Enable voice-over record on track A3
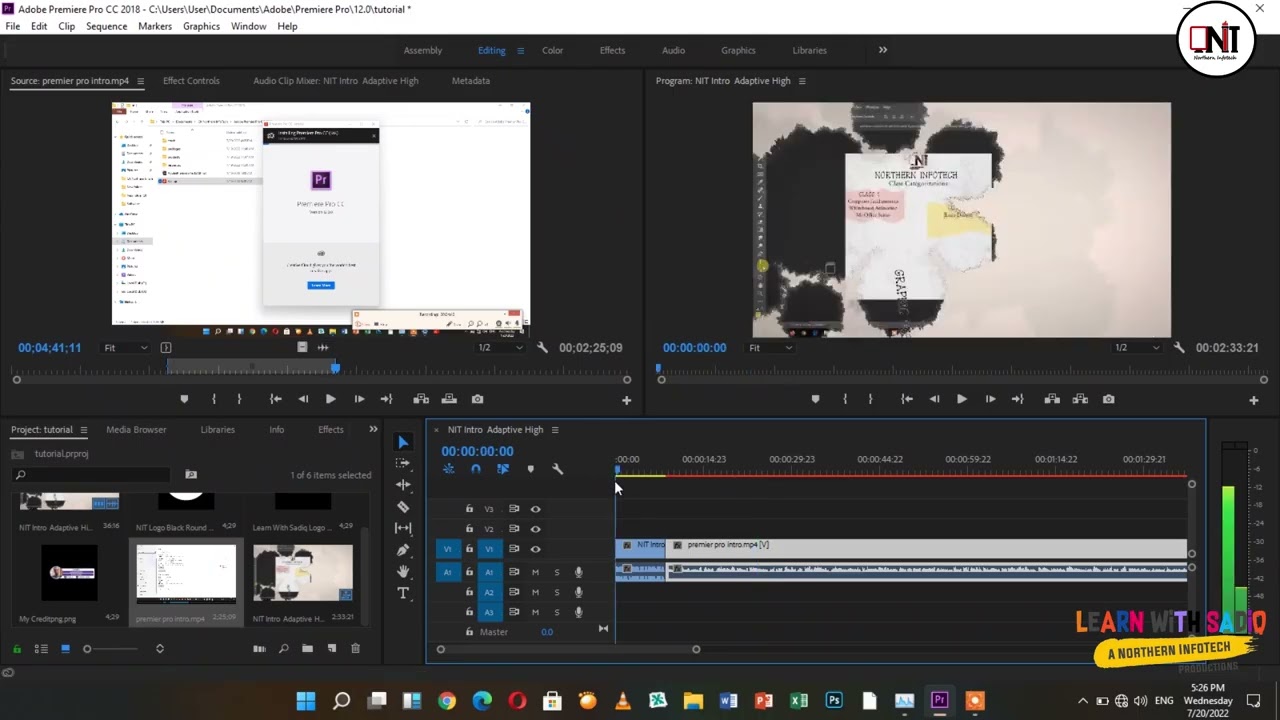This screenshot has height=720, width=1280. click(x=578, y=612)
